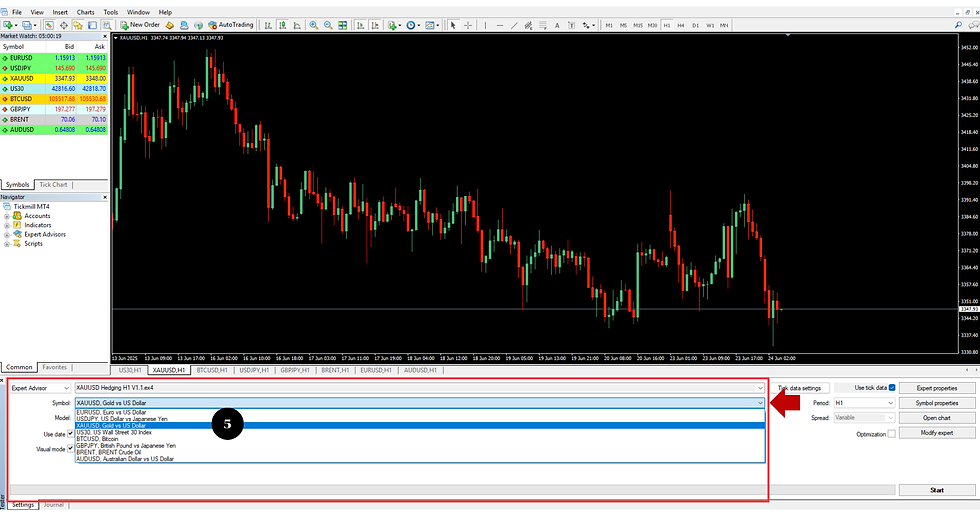Image resolution: width=980 pixels, height=516 pixels.
Task: Open the Spread Variable dropdown
Action: (x=864, y=417)
